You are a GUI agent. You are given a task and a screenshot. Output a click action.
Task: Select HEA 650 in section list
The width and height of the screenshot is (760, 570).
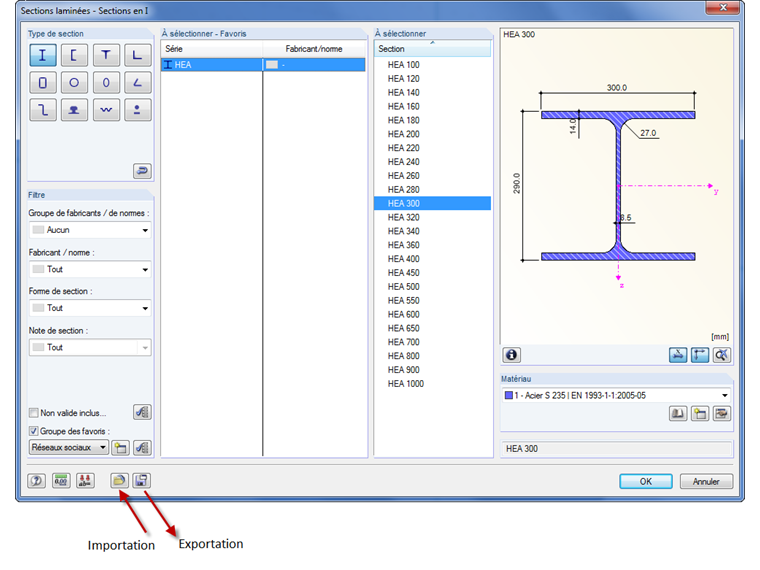tap(432, 329)
